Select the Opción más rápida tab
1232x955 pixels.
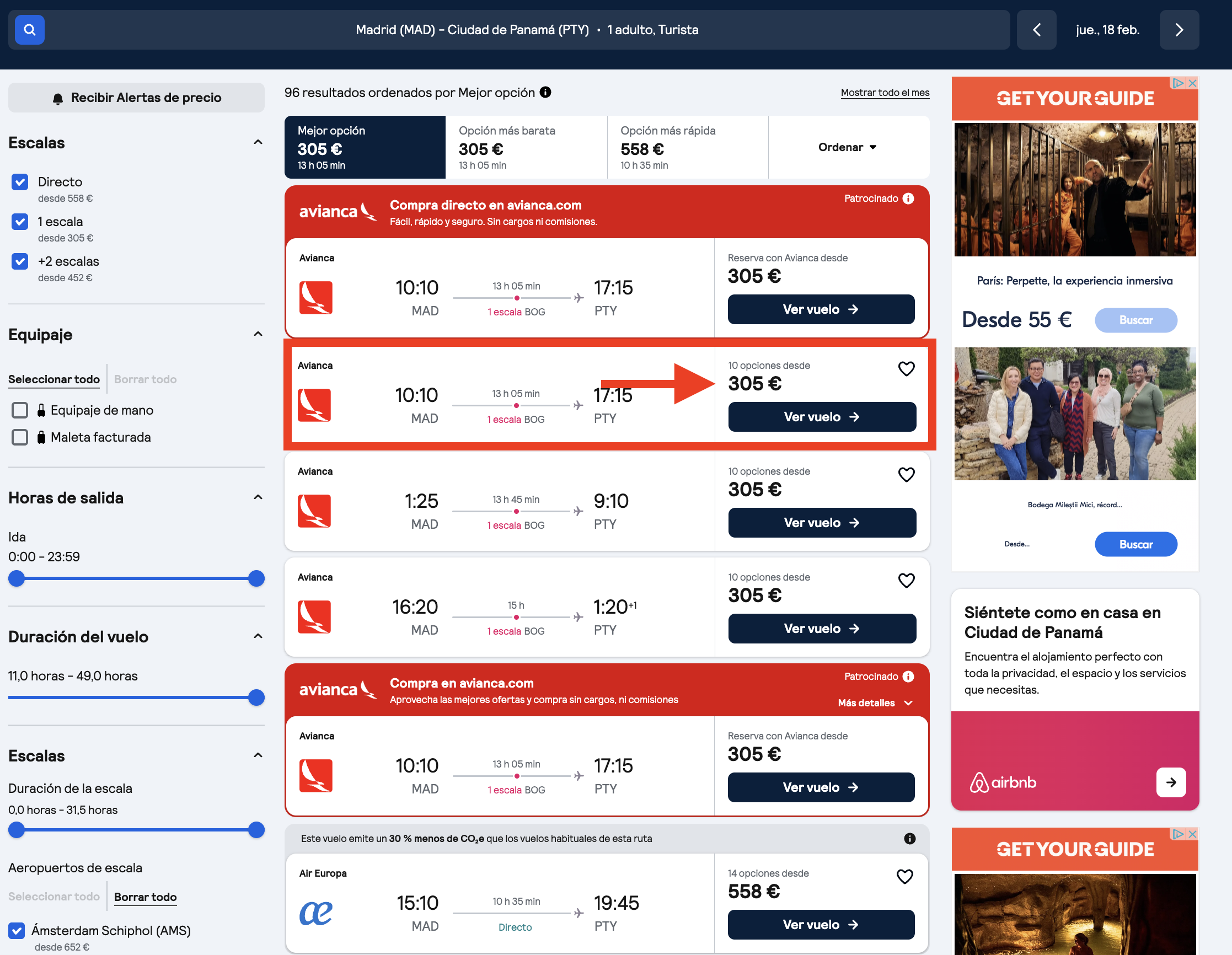tap(688, 147)
